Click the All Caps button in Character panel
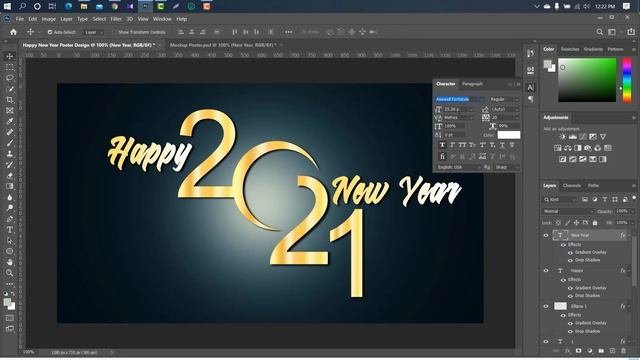This screenshot has width=640, height=360. click(x=462, y=145)
